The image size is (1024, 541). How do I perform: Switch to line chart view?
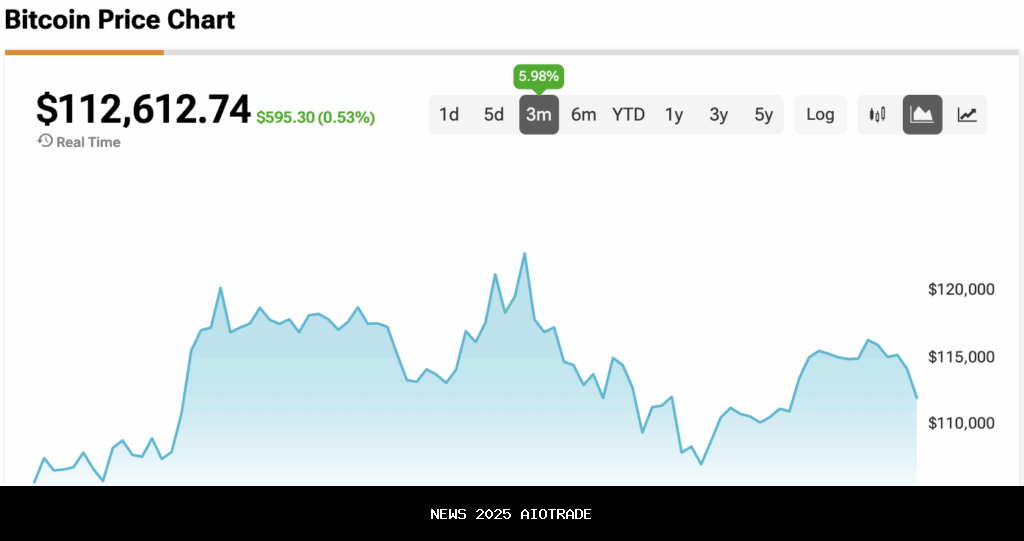pyautogui.click(x=967, y=115)
